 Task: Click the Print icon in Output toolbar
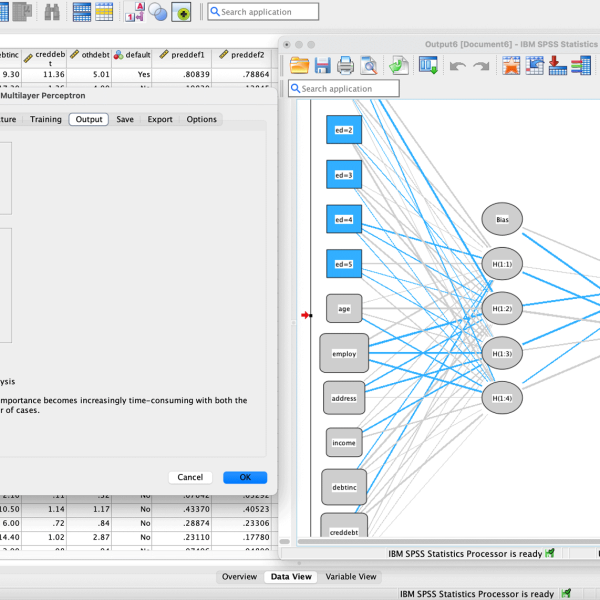345,66
